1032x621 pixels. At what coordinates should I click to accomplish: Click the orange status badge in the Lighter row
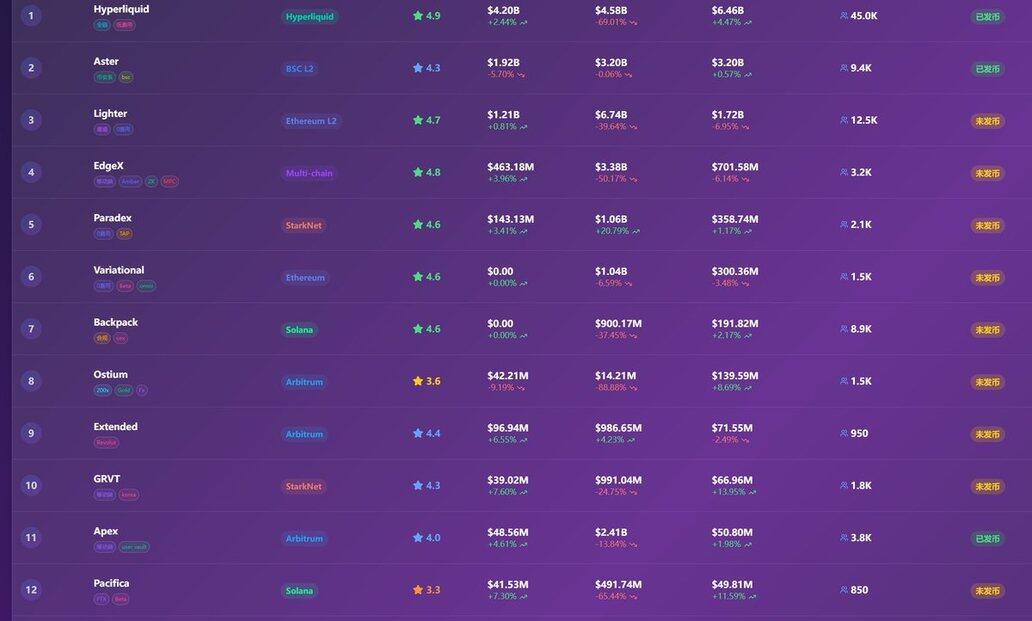[x=987, y=121]
